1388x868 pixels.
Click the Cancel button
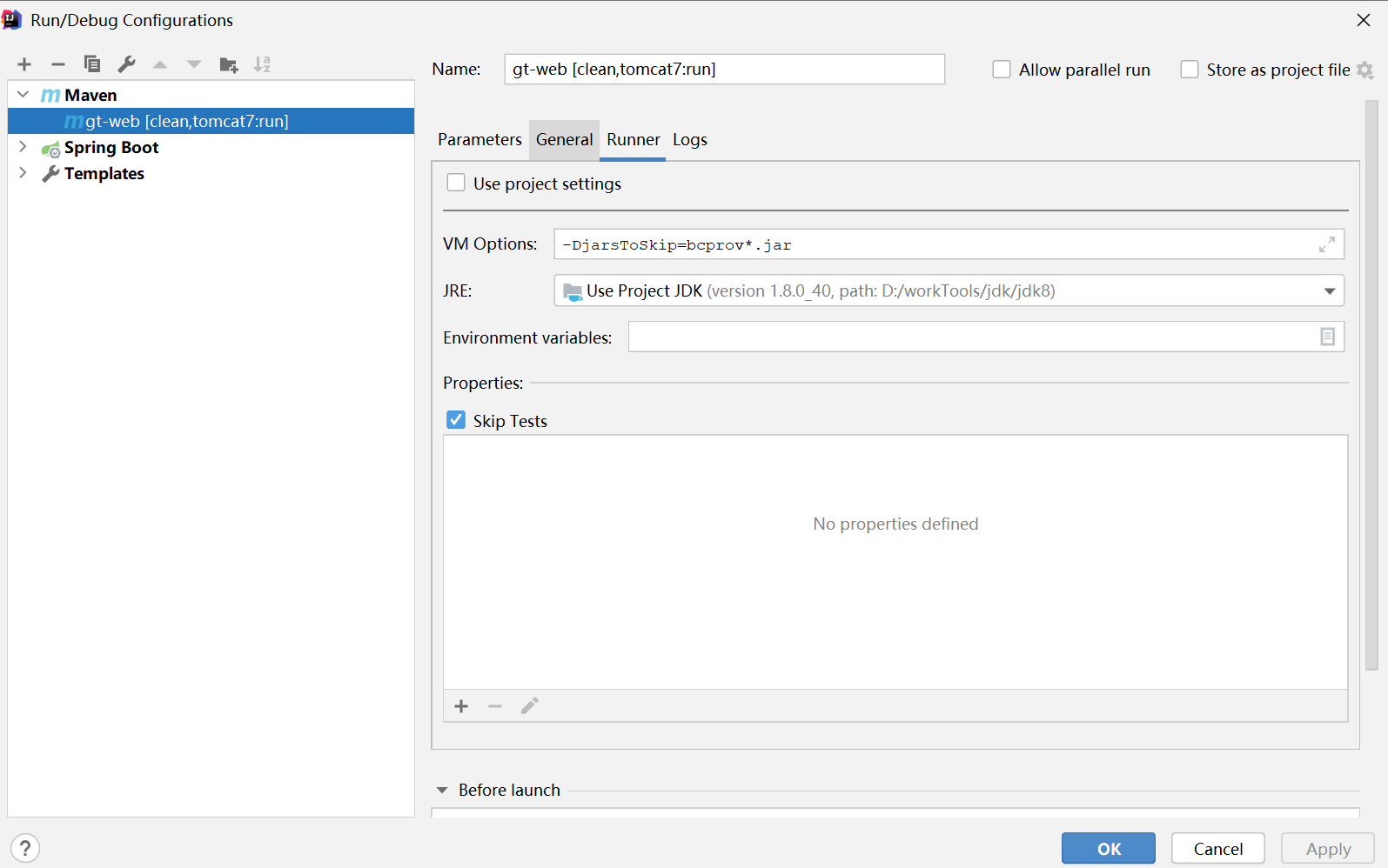click(x=1217, y=848)
